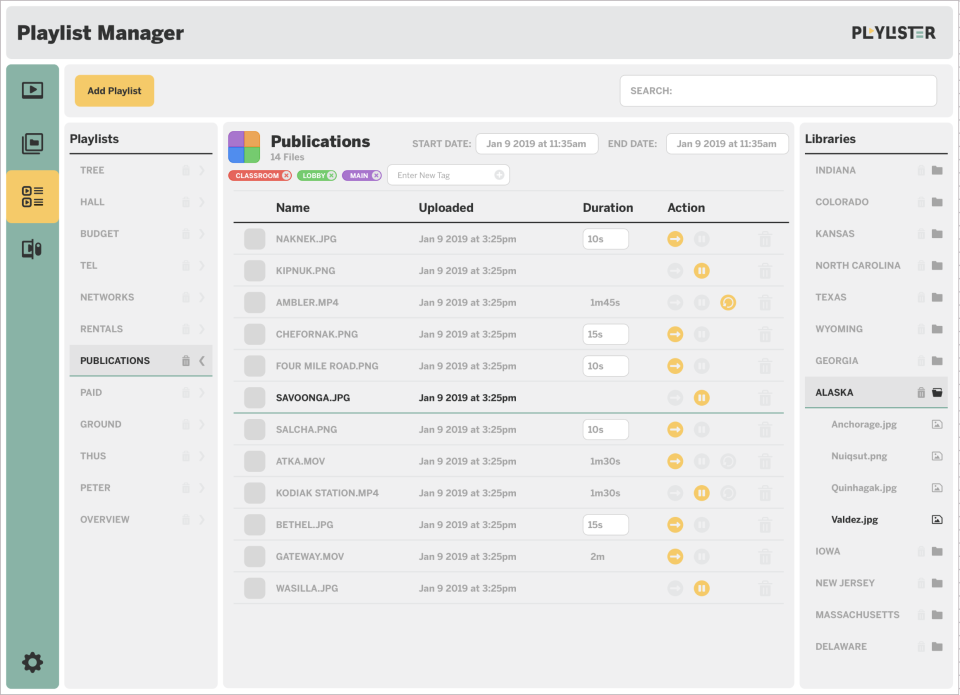Screen dimensions: 960x695
Task: Click the Publications color swatch icon
Action: (x=244, y=147)
